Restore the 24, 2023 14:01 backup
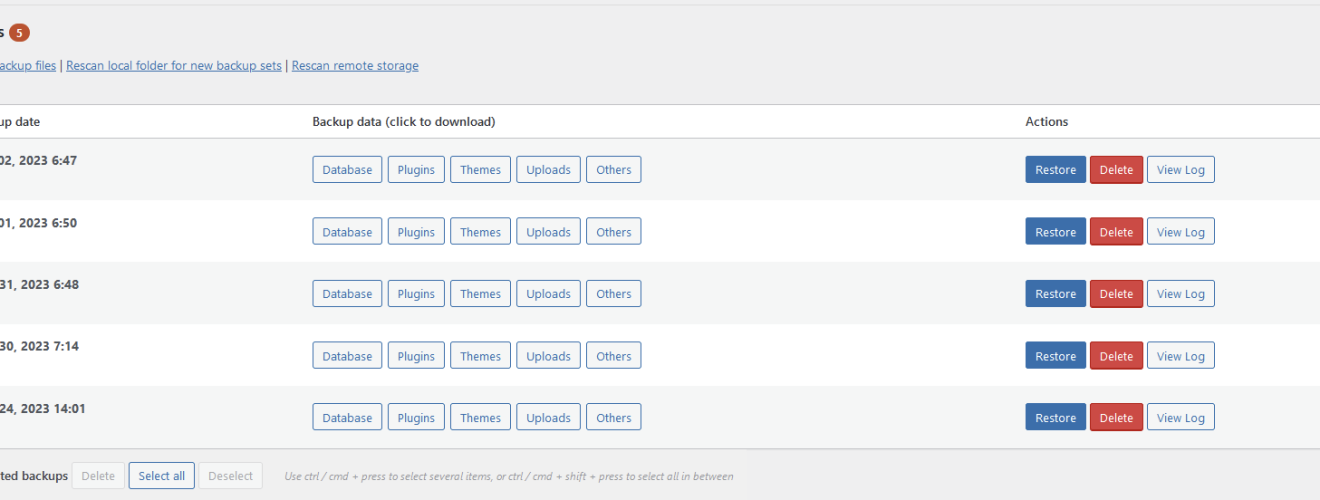1320x500 pixels. (1055, 418)
